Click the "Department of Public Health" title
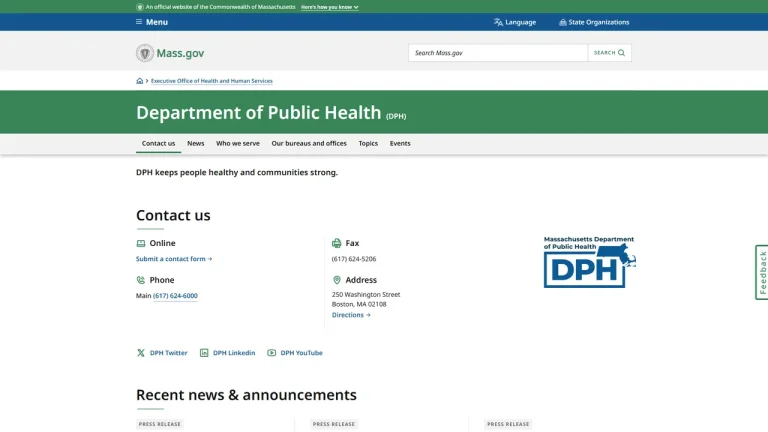Viewport: 768px width, 432px height. click(259, 113)
